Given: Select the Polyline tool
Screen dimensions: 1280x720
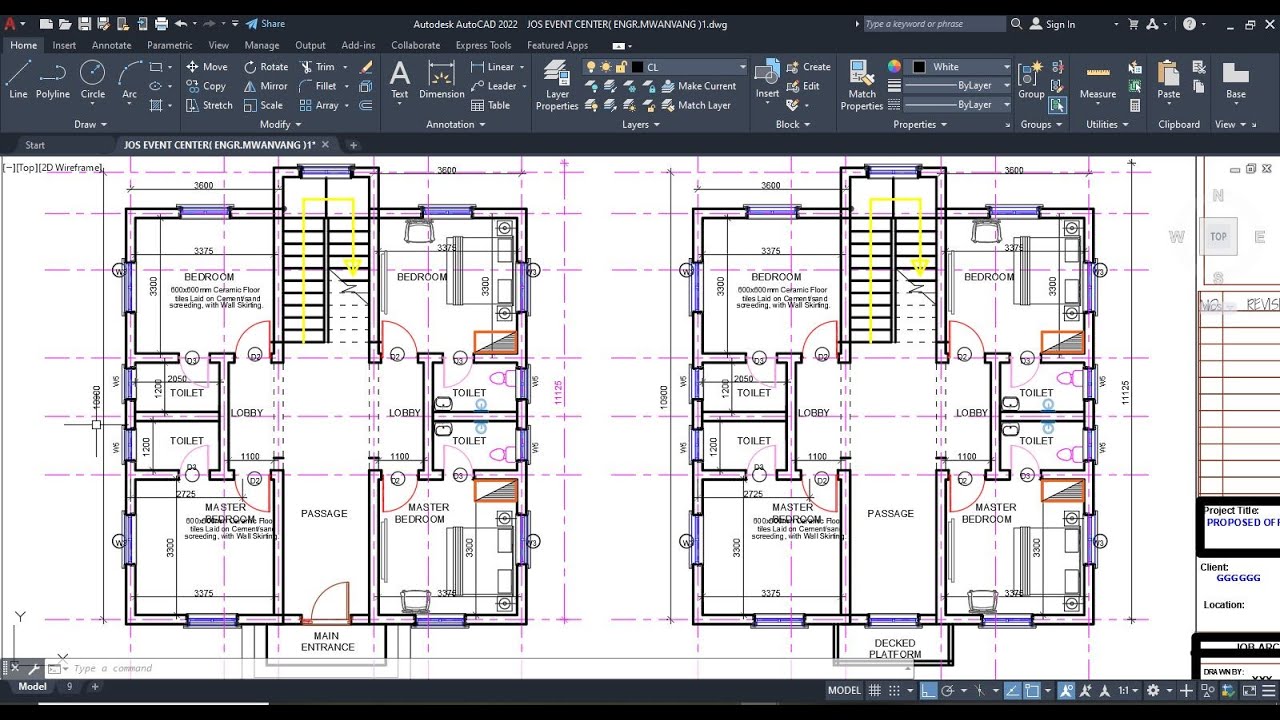Looking at the screenshot, I should click(x=53, y=80).
